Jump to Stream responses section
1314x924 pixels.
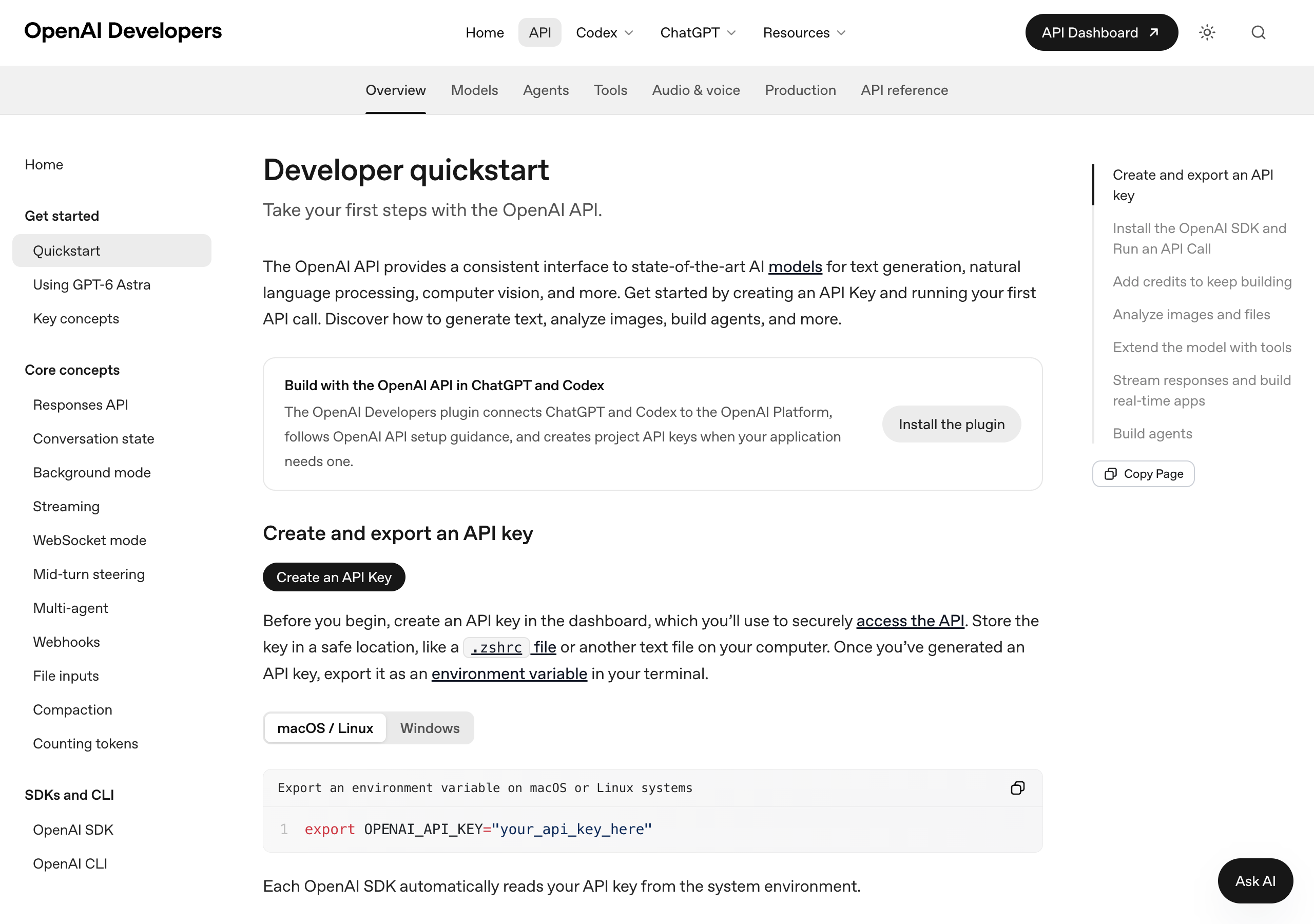[1201, 391]
